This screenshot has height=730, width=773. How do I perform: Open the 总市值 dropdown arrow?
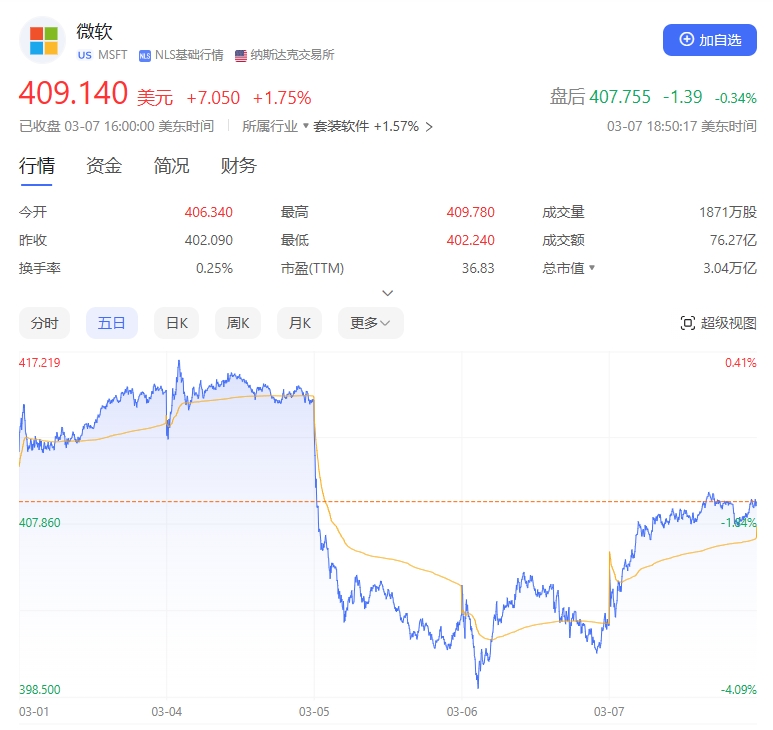pyautogui.click(x=592, y=268)
